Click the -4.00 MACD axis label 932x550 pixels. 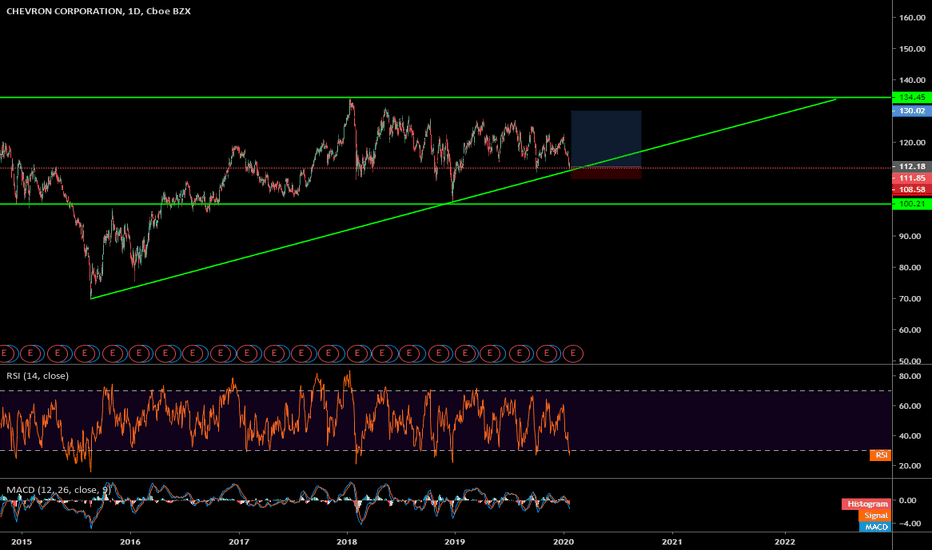[908, 523]
